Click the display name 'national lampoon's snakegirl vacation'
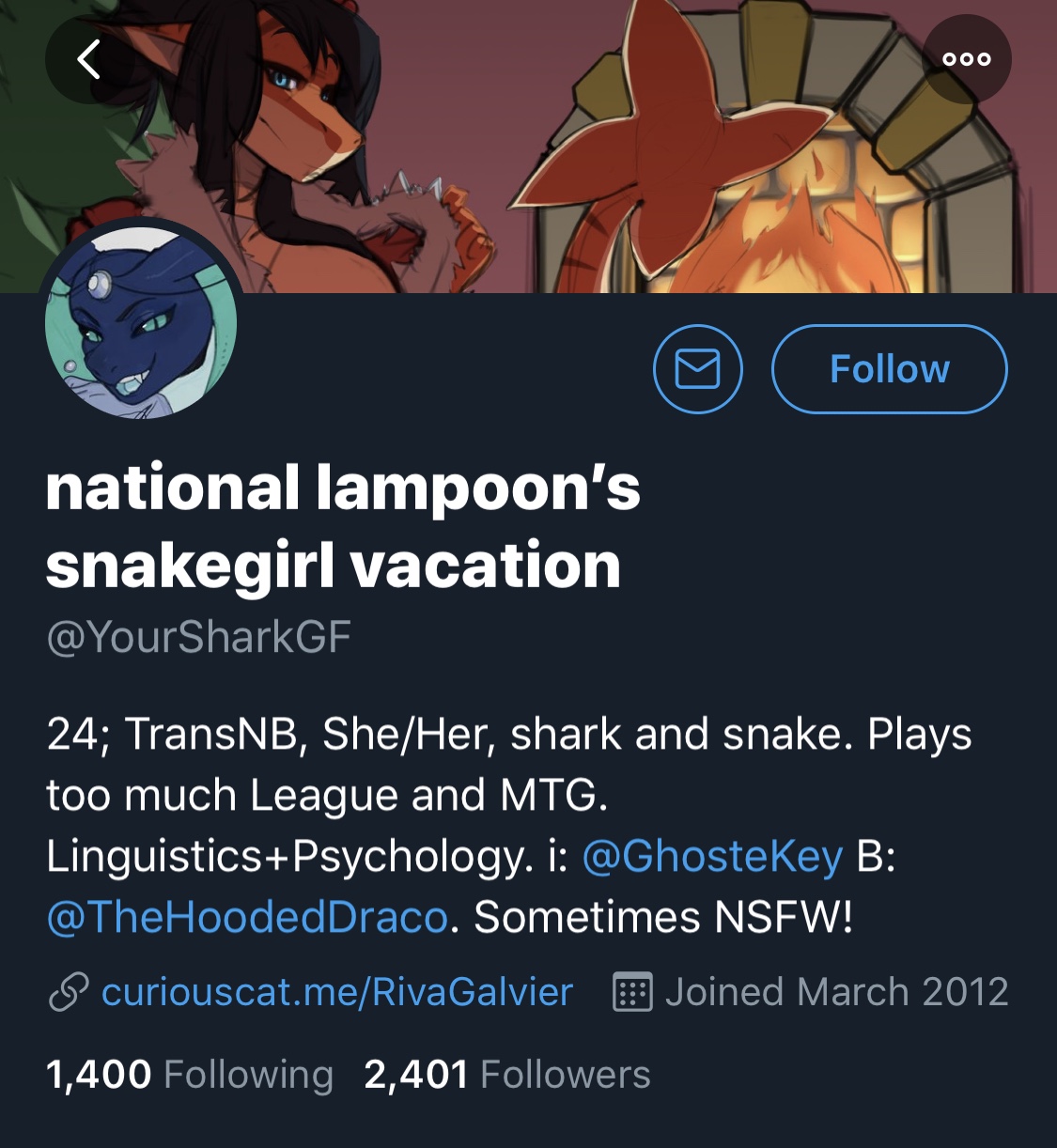 [x=342, y=526]
